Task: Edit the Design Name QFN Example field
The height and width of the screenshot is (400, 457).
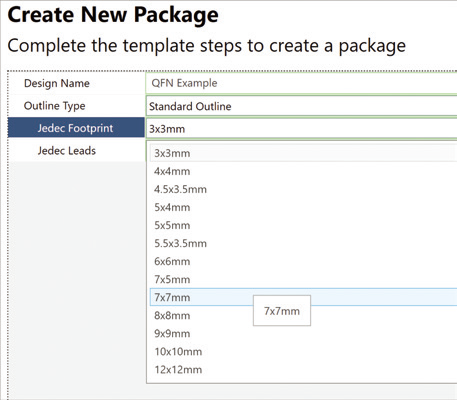Action: pos(301,83)
